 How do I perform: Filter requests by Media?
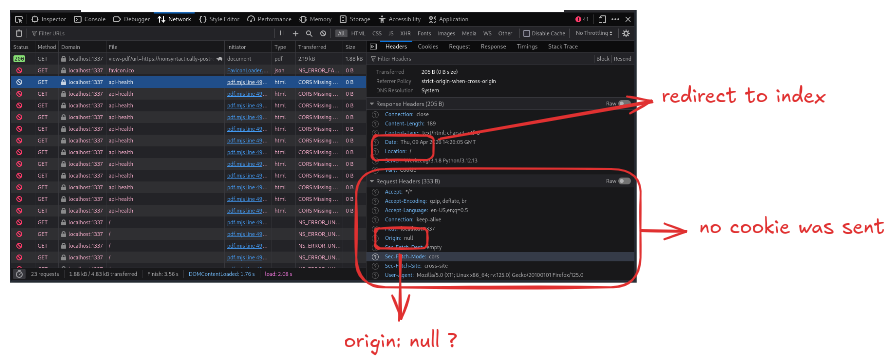click(x=469, y=34)
